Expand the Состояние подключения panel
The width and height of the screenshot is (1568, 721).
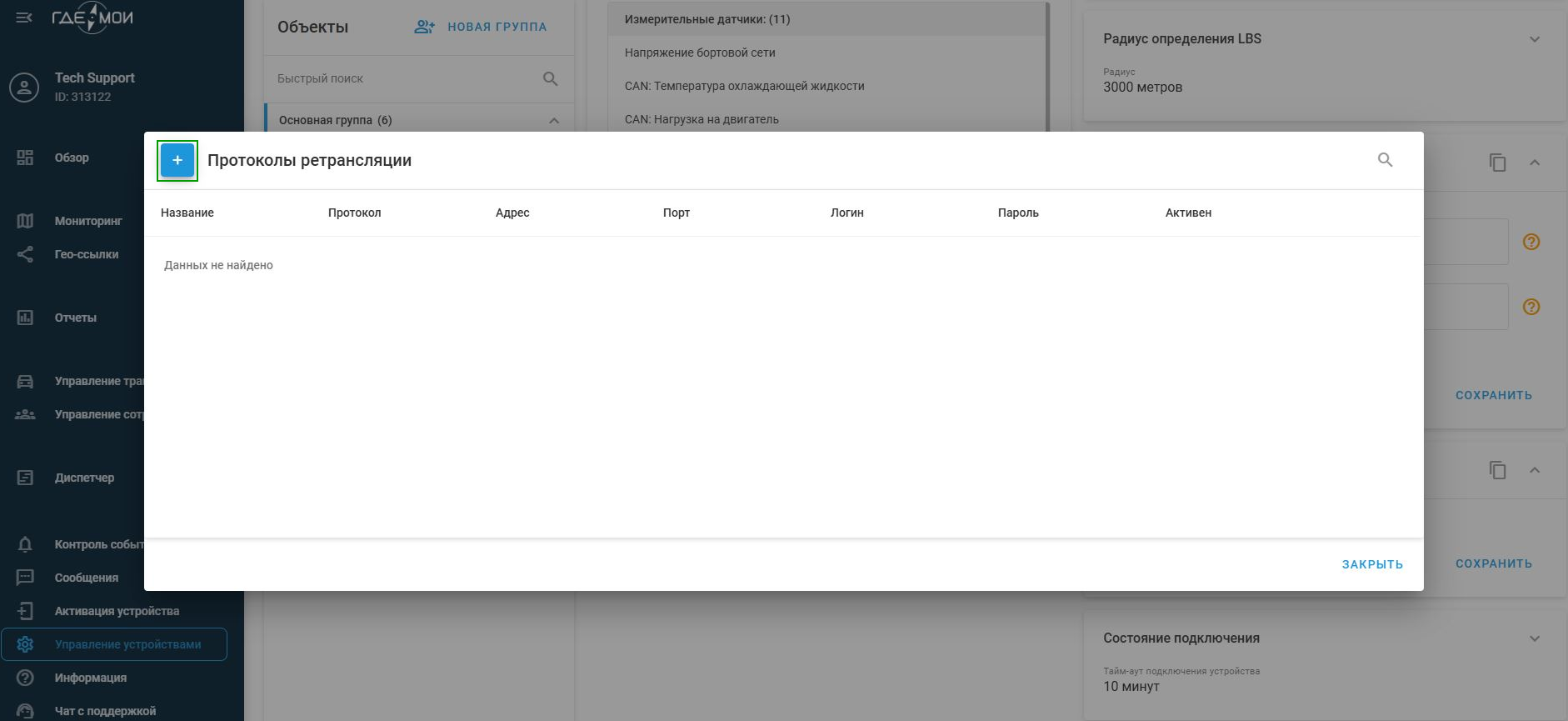(1534, 638)
